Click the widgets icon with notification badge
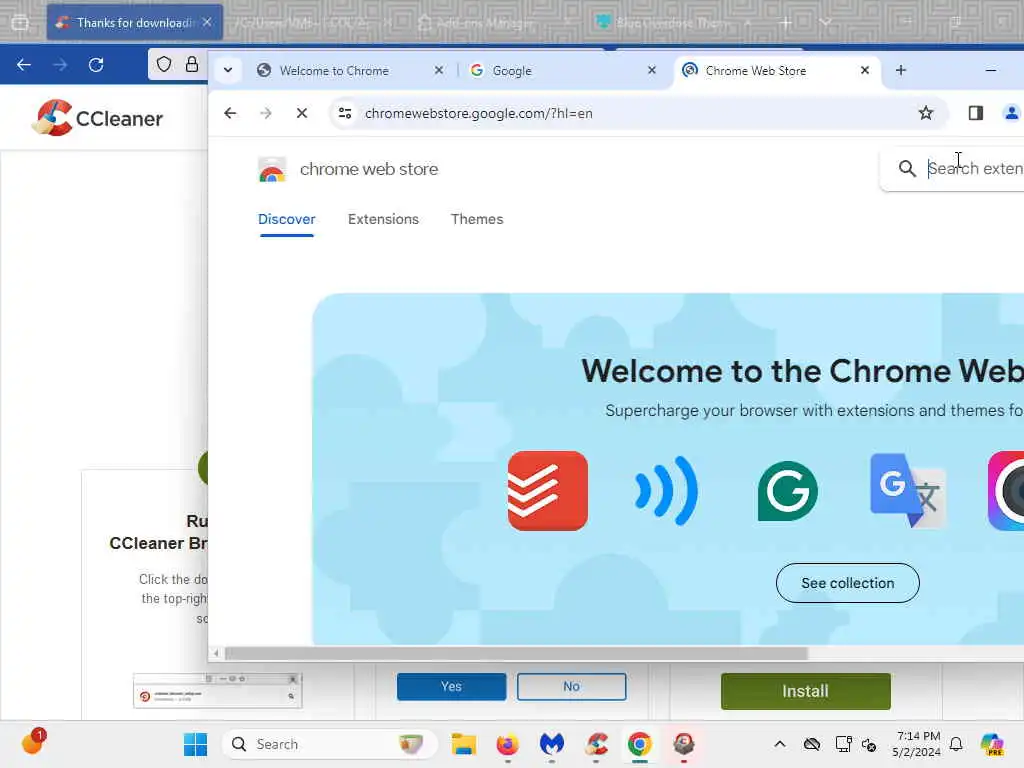 [33, 743]
